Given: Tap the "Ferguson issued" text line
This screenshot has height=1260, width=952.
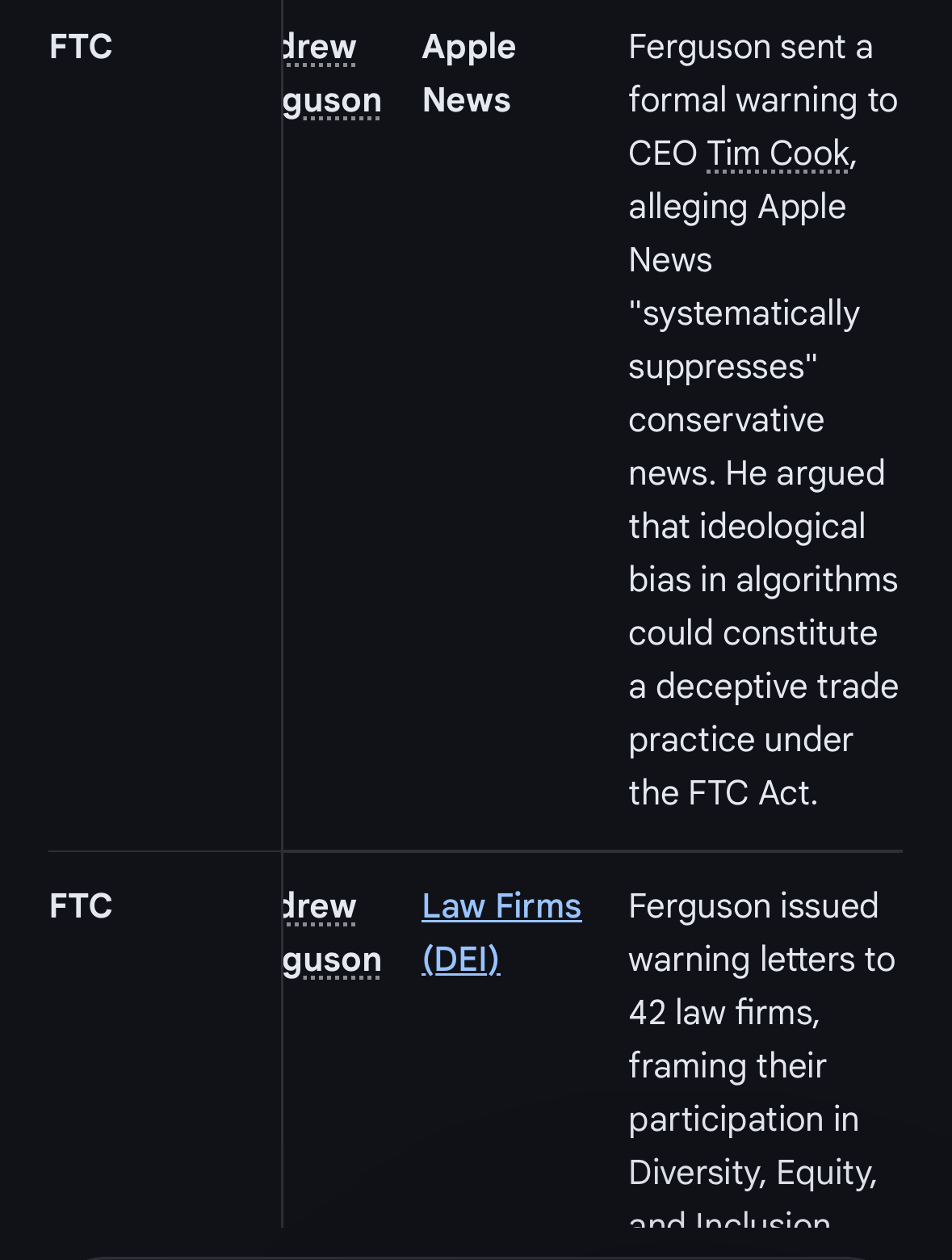Looking at the screenshot, I should click(x=753, y=906).
